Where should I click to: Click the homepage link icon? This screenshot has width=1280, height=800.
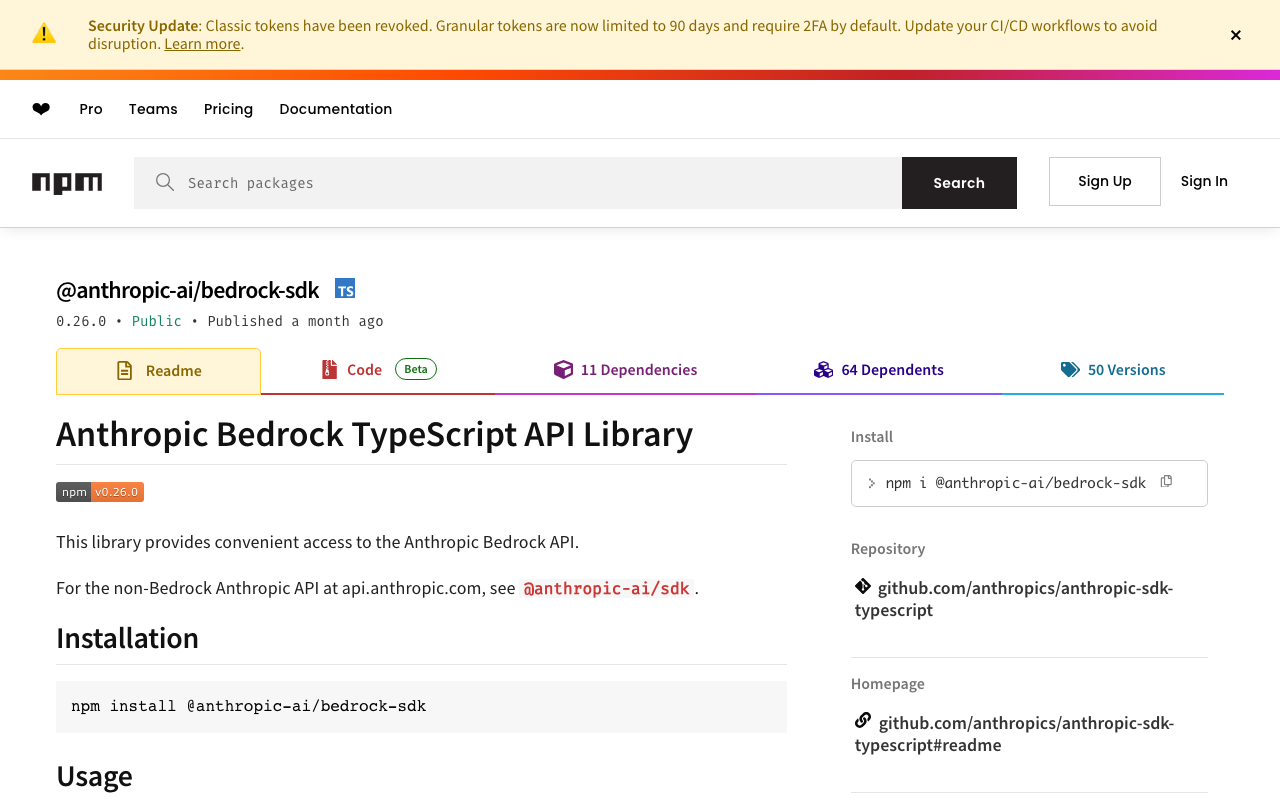pos(863,721)
